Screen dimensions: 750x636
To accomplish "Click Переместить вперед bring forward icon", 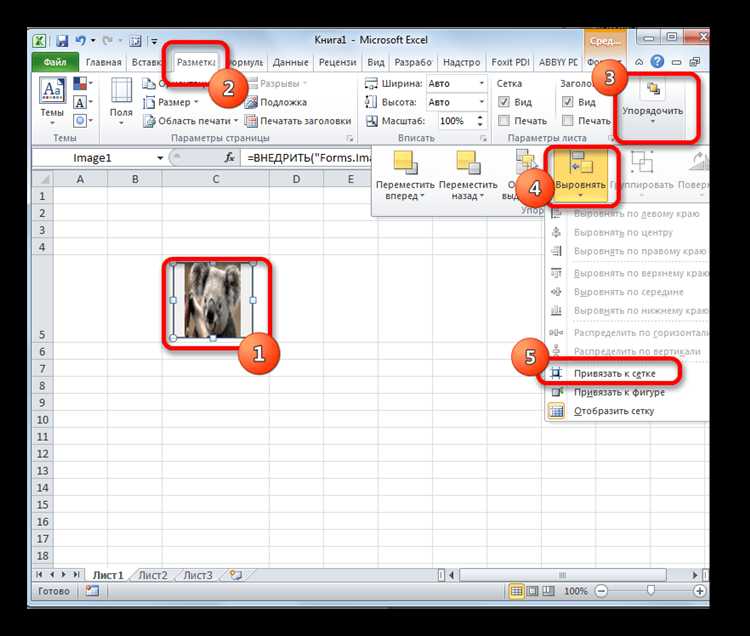I will coord(405,163).
